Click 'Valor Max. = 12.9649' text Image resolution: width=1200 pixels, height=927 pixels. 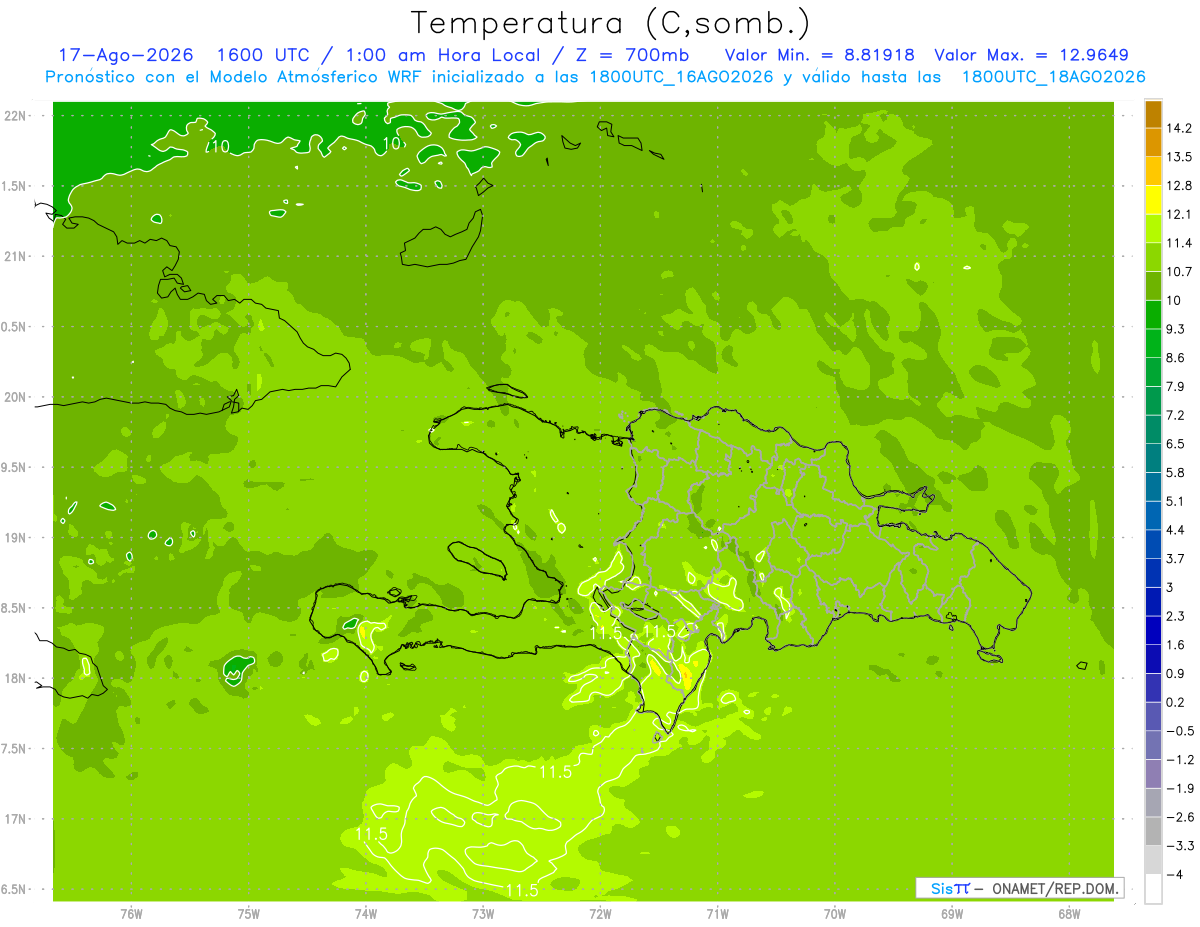tap(1031, 55)
